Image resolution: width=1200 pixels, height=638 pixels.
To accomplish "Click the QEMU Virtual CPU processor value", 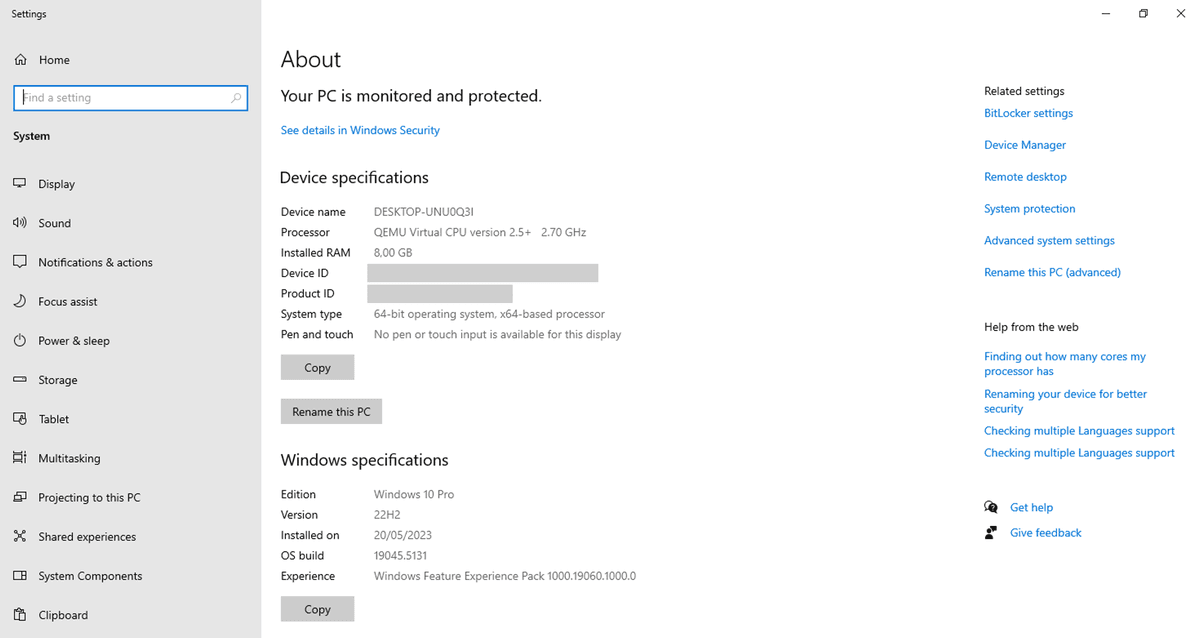I will [x=480, y=232].
